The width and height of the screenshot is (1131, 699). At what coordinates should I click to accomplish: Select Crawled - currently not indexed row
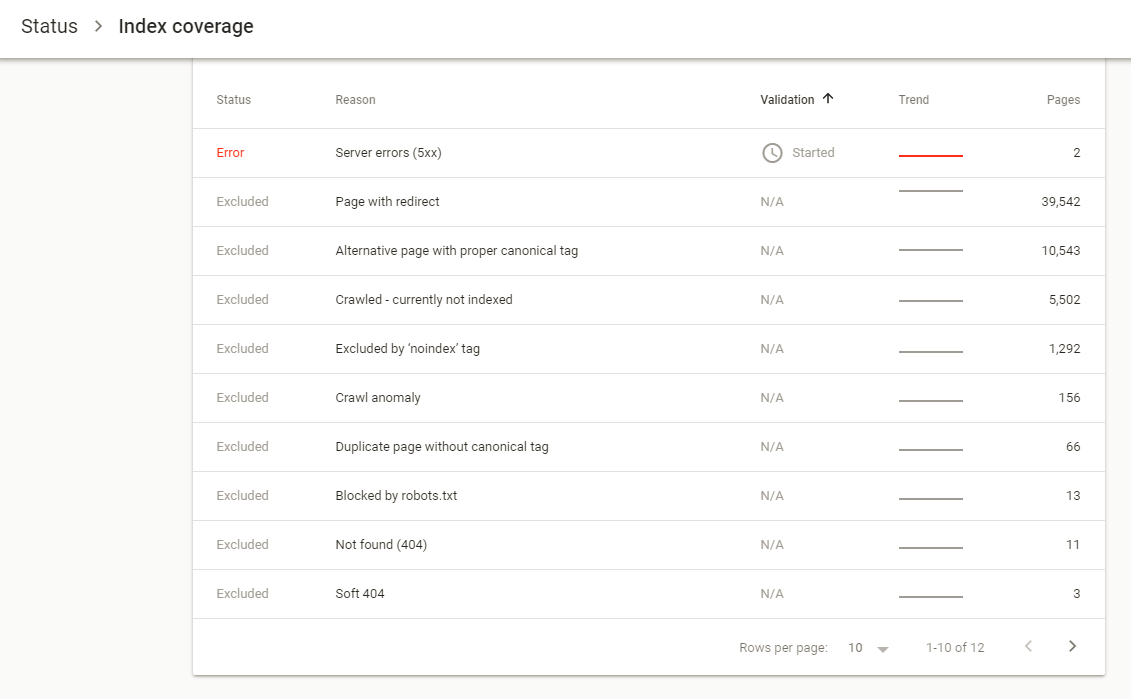[x=423, y=300]
